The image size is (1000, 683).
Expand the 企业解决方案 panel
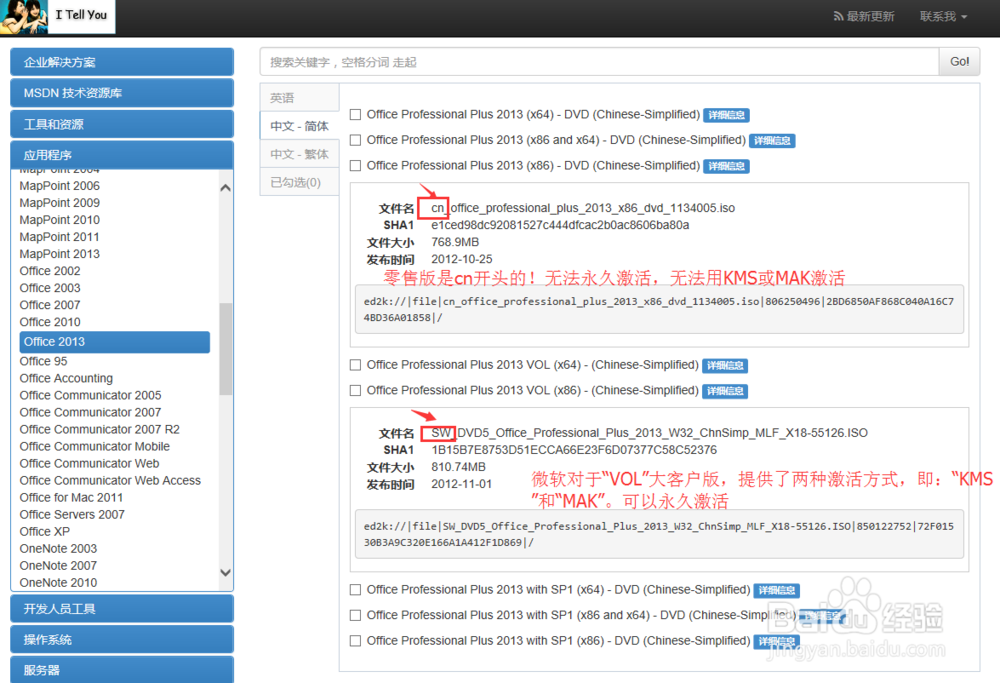122,62
